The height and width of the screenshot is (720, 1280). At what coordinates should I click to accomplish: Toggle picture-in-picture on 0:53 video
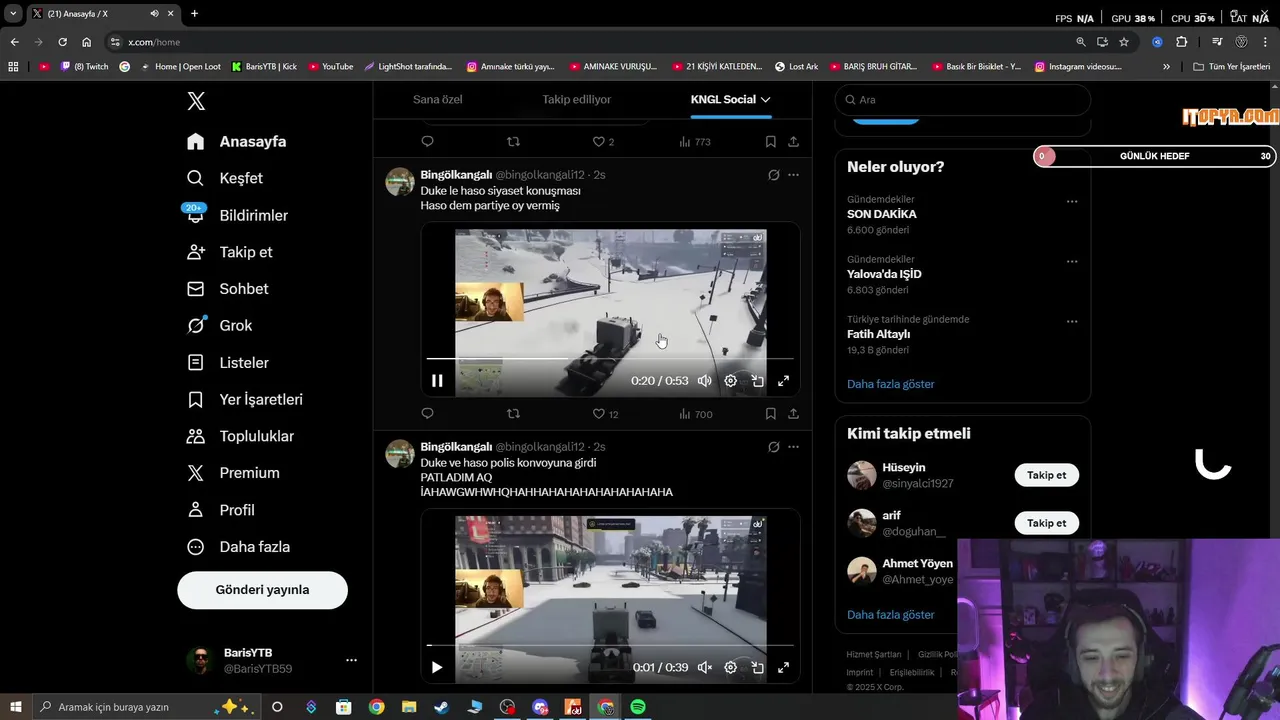tap(757, 381)
